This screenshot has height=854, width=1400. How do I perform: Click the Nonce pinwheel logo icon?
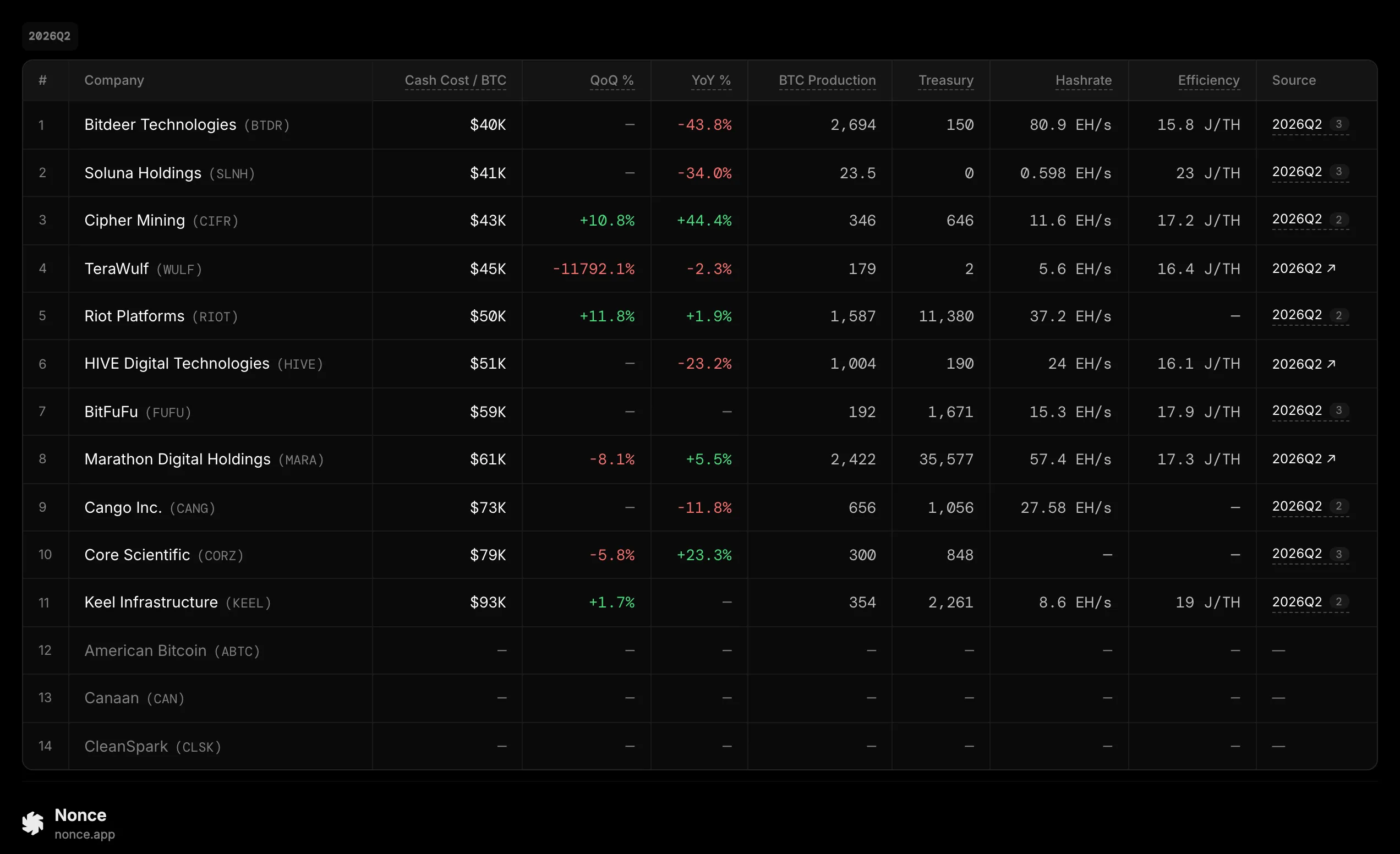[33, 823]
